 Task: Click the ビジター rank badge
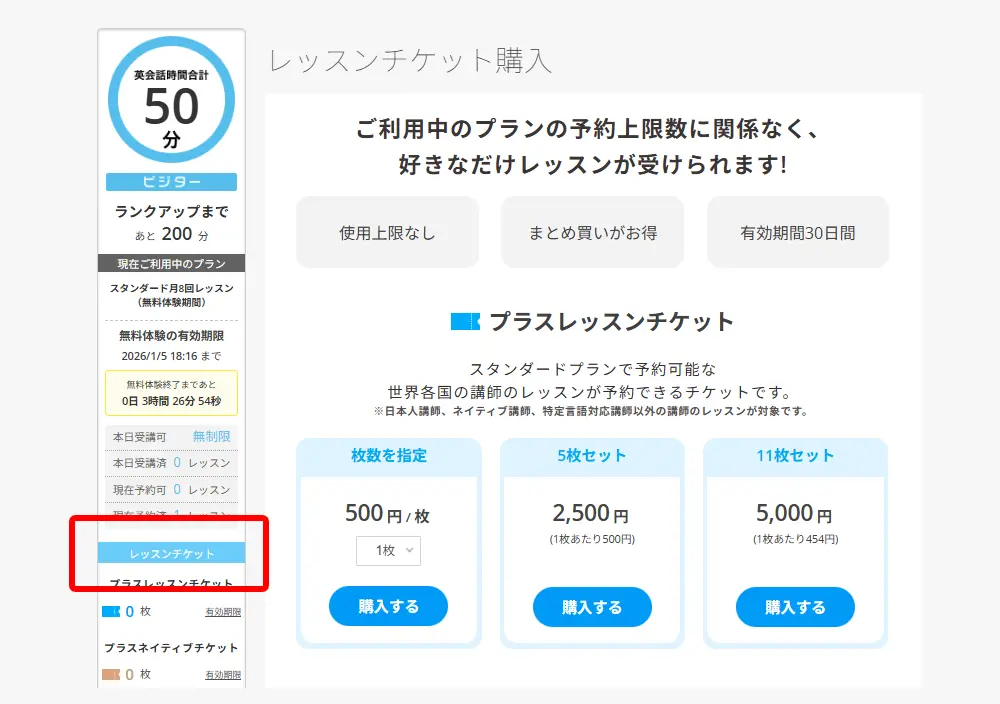[x=171, y=182]
